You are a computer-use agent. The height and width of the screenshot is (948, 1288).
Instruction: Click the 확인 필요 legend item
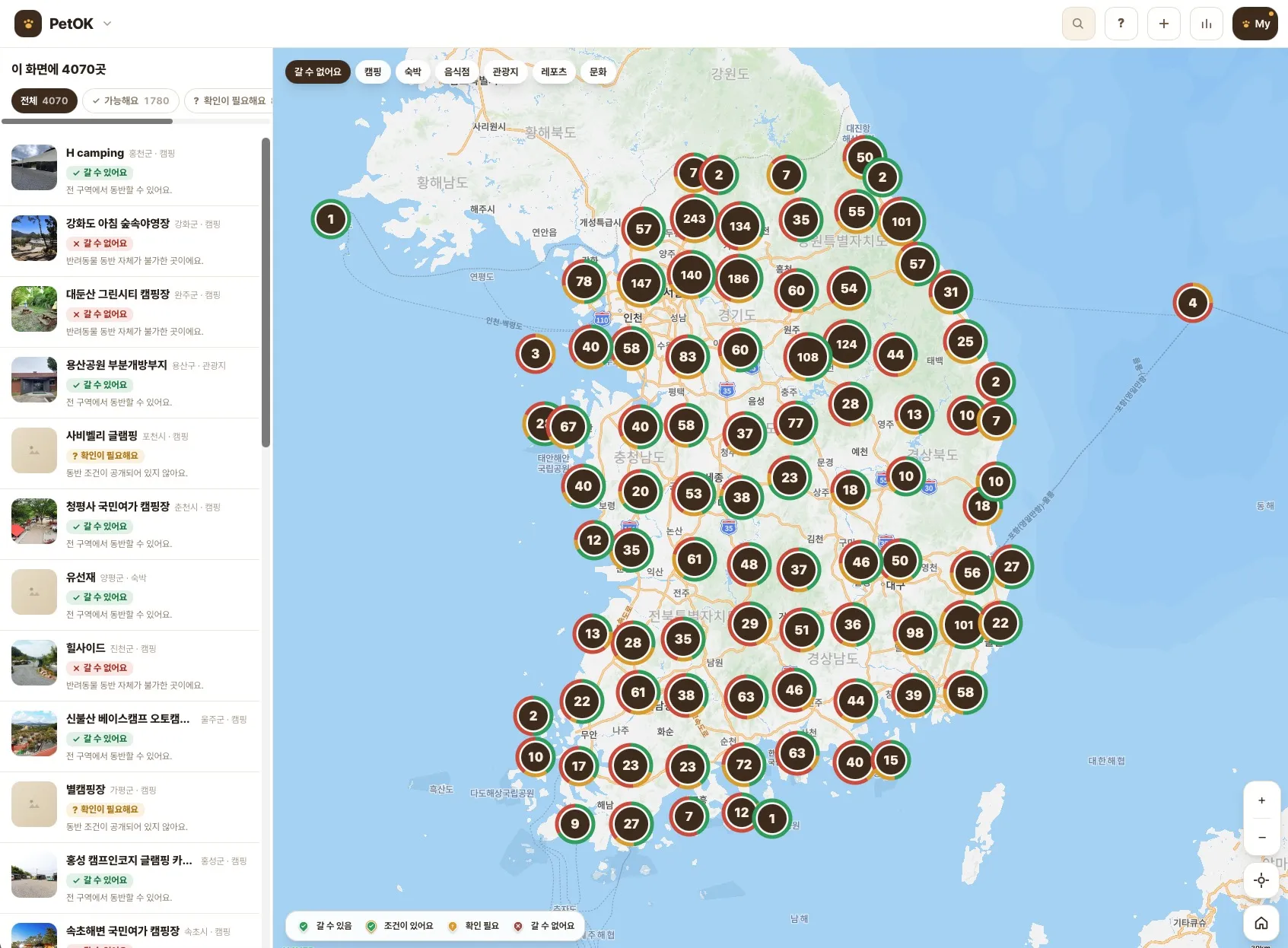[x=473, y=926]
